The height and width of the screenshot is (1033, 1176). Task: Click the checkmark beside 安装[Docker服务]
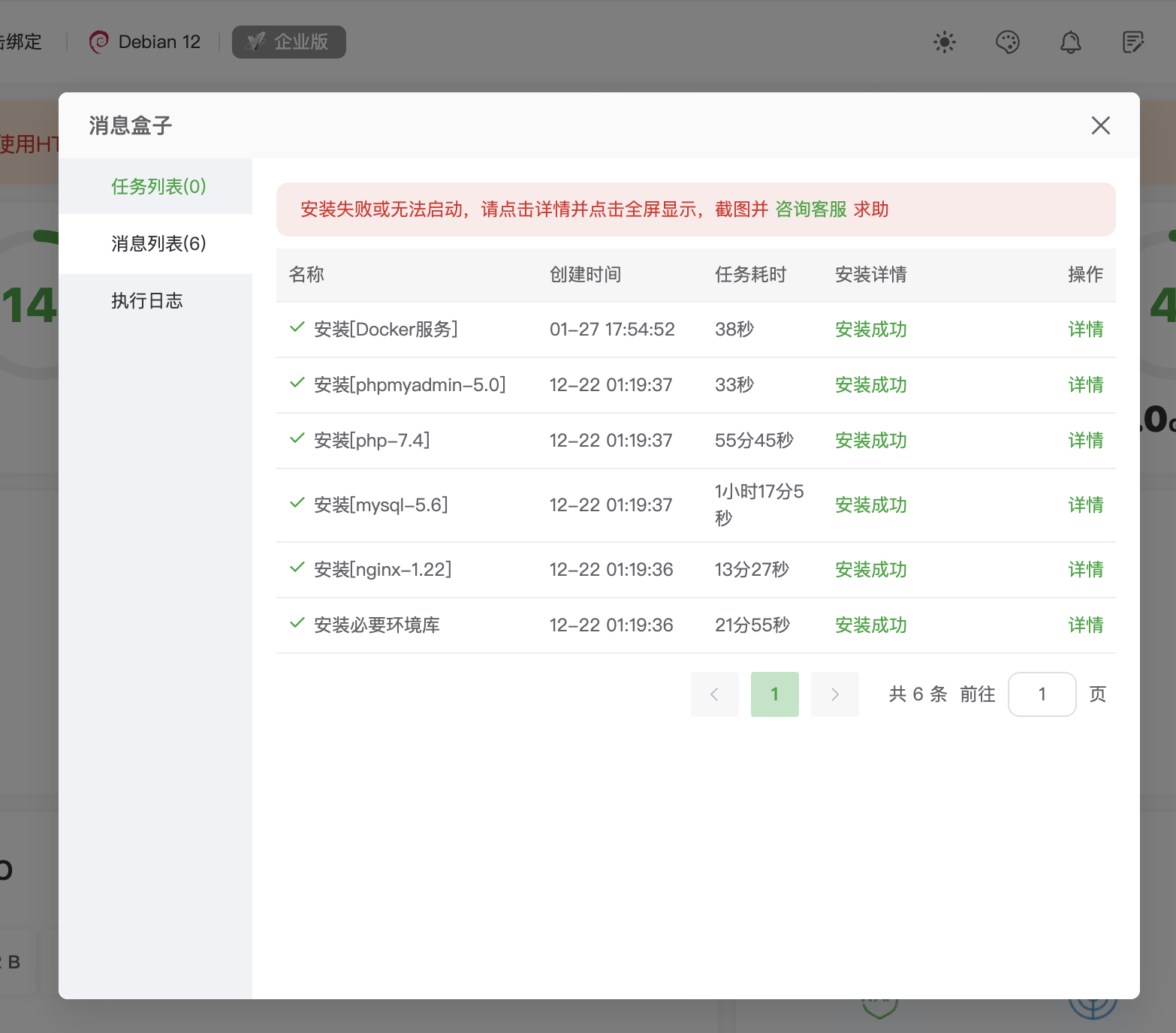click(297, 327)
